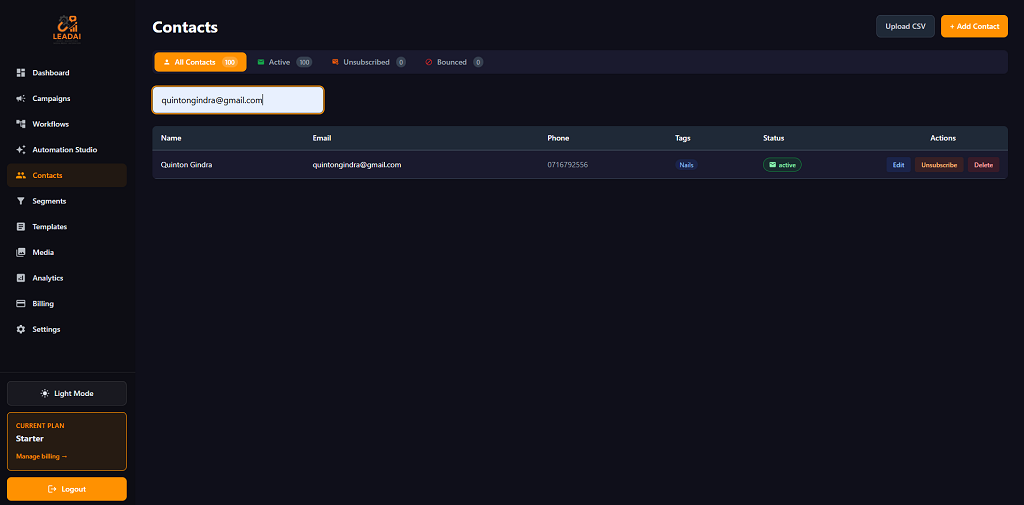1024x505 pixels.
Task: Click the Campaigns megaphone icon
Action: point(21,99)
